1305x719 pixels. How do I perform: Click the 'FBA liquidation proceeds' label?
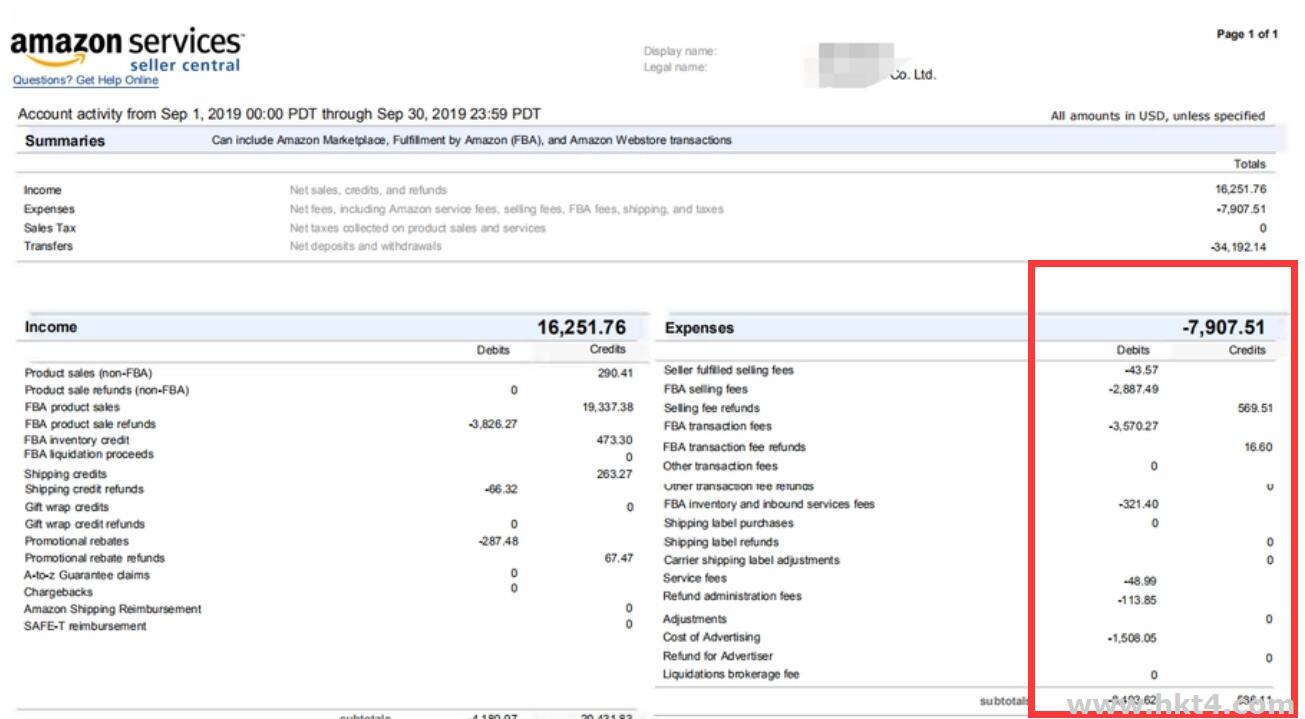coord(89,454)
